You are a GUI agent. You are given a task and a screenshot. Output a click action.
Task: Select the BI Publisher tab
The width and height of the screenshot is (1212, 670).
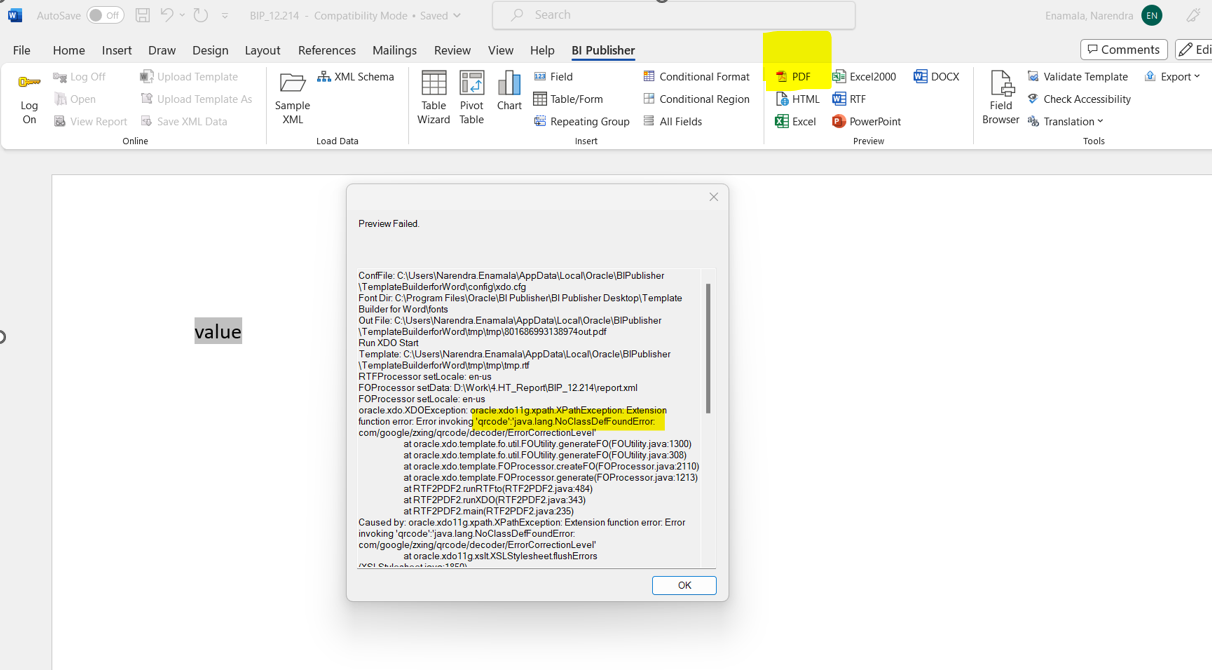tap(603, 50)
